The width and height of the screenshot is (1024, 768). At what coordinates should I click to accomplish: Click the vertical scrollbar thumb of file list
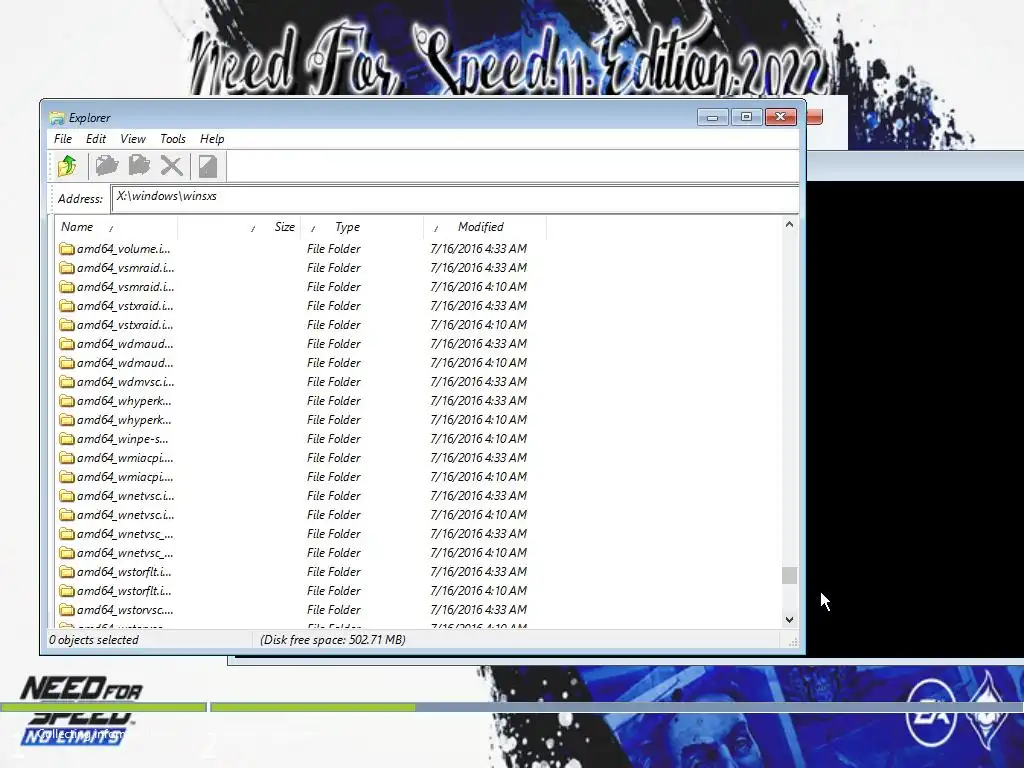(x=789, y=575)
